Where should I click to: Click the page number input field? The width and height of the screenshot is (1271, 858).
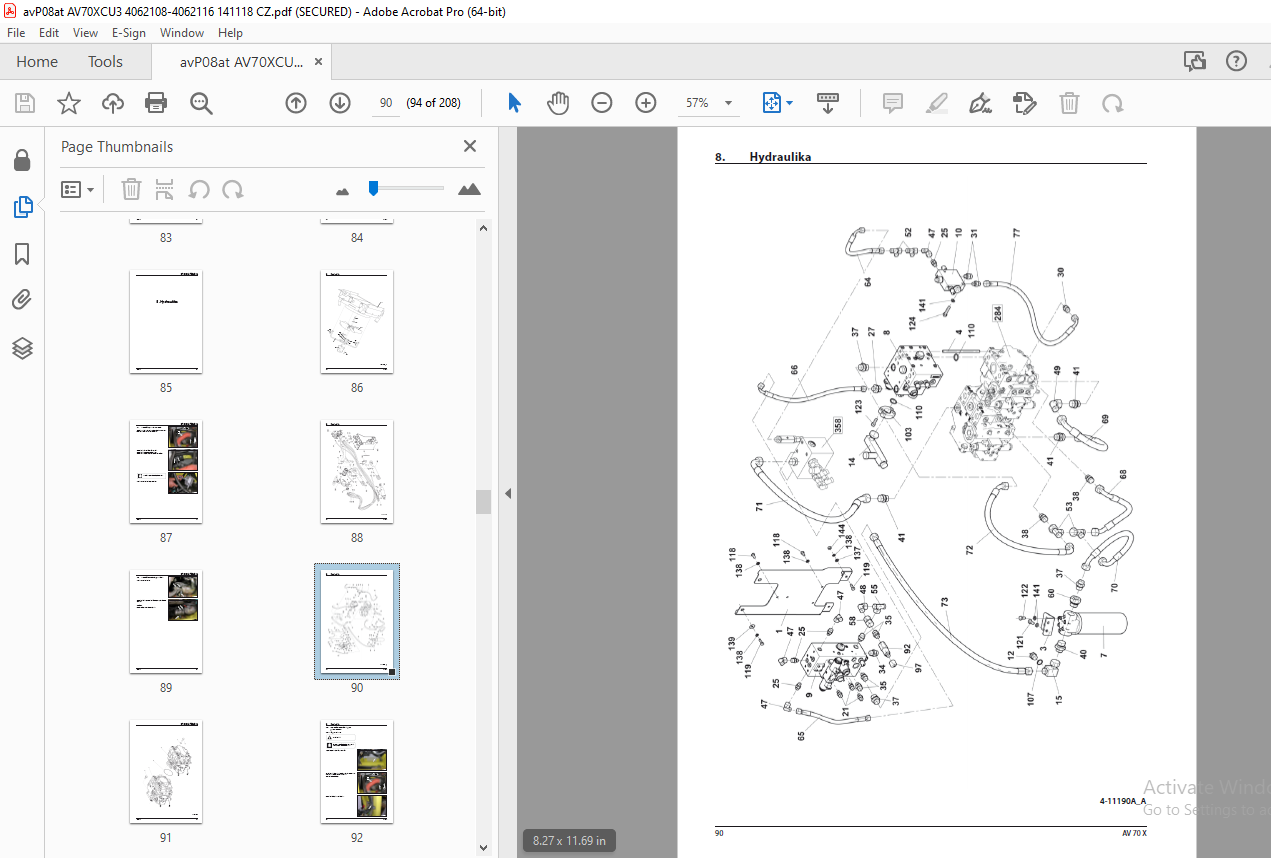point(385,103)
